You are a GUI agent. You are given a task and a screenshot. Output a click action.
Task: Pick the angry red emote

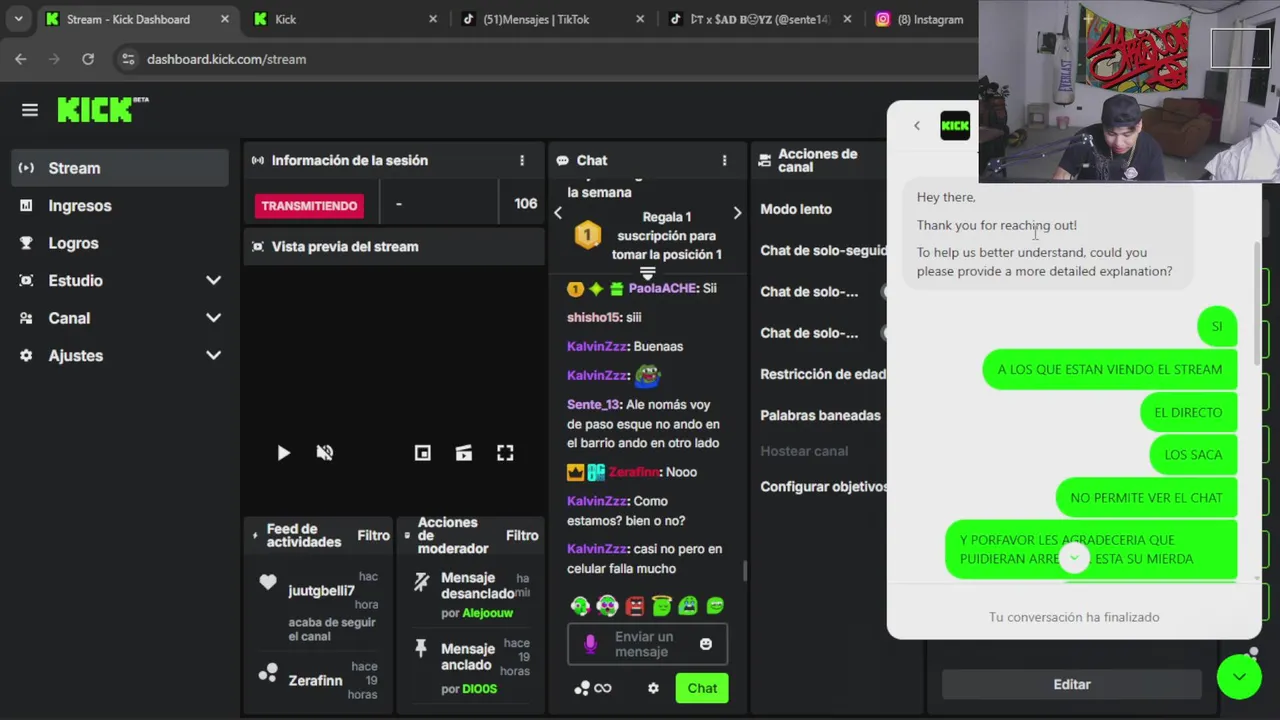click(x=634, y=605)
